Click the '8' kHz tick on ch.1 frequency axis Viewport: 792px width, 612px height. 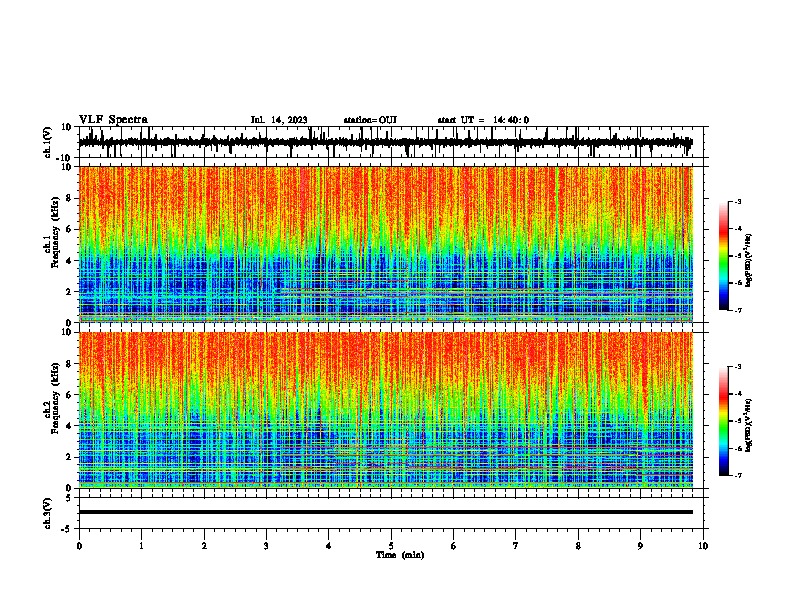[69, 198]
